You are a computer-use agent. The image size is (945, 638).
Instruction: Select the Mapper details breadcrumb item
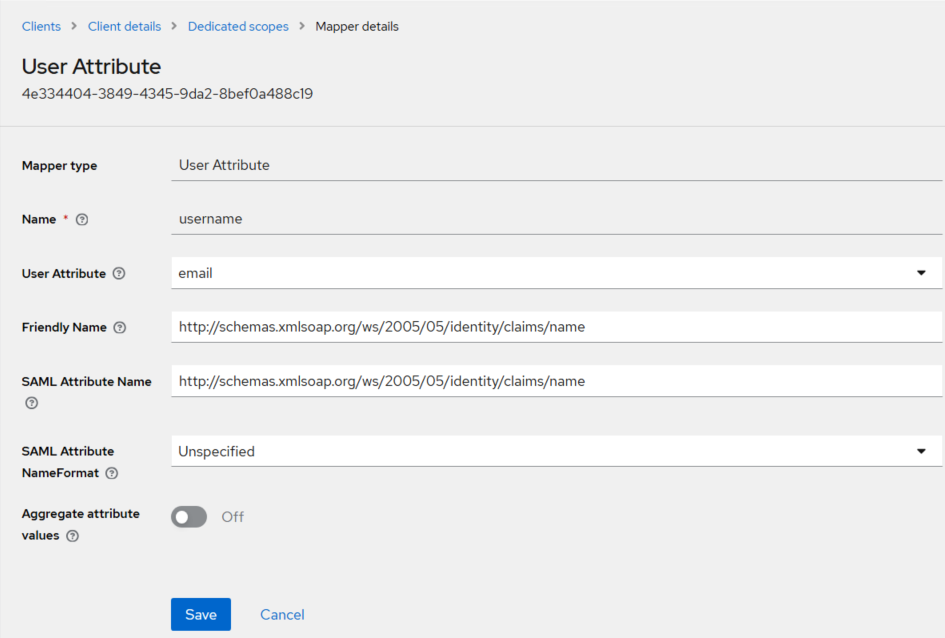click(357, 27)
